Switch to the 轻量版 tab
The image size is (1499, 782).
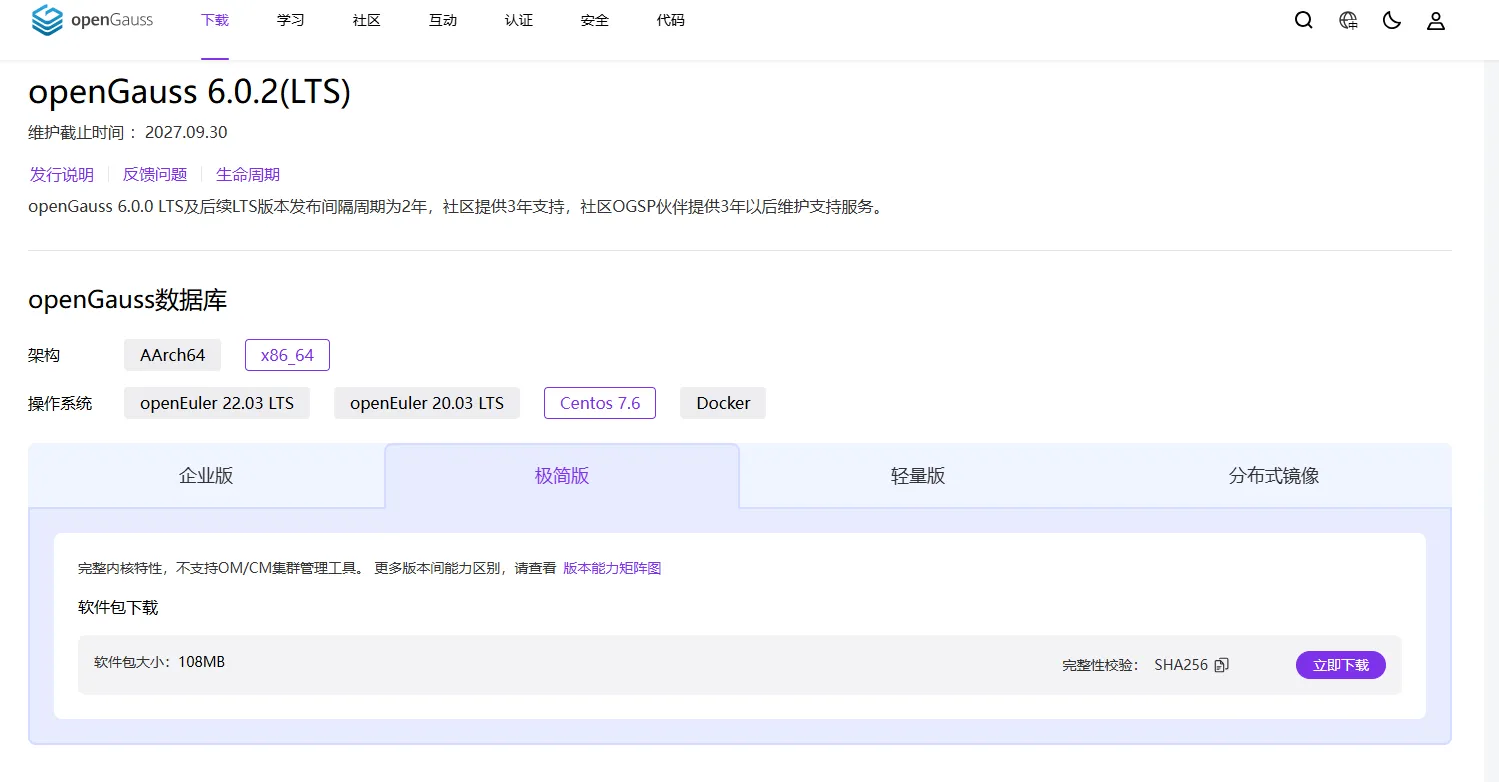917,475
